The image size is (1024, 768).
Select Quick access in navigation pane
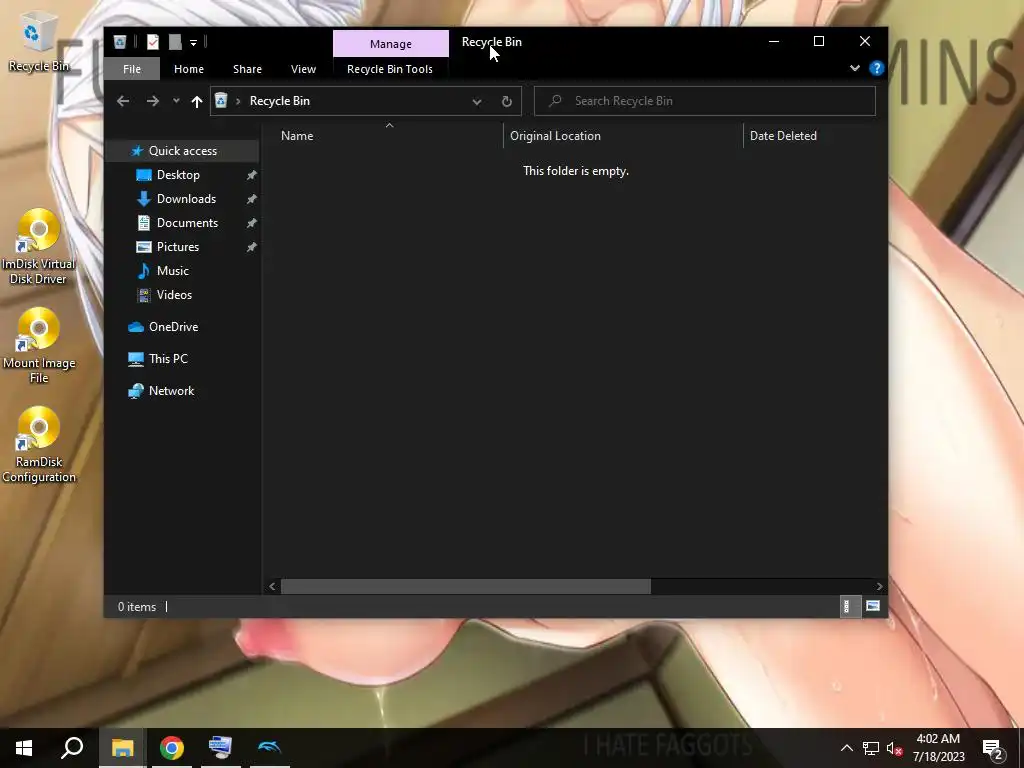coord(183,151)
